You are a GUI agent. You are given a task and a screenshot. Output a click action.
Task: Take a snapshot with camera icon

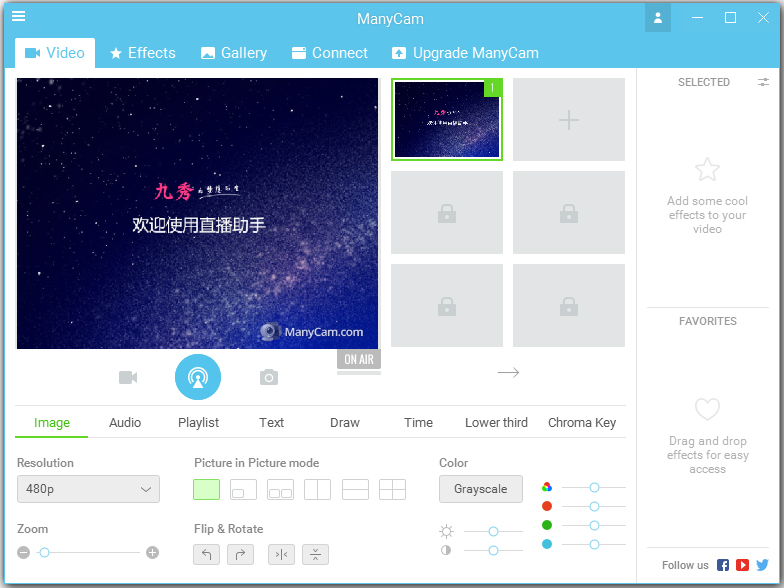pos(268,377)
